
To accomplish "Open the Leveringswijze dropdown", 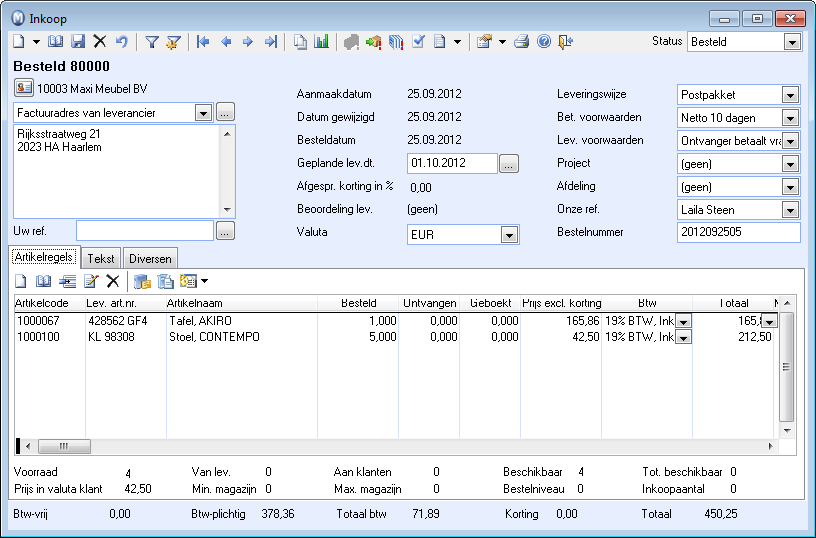I will tap(790, 95).
